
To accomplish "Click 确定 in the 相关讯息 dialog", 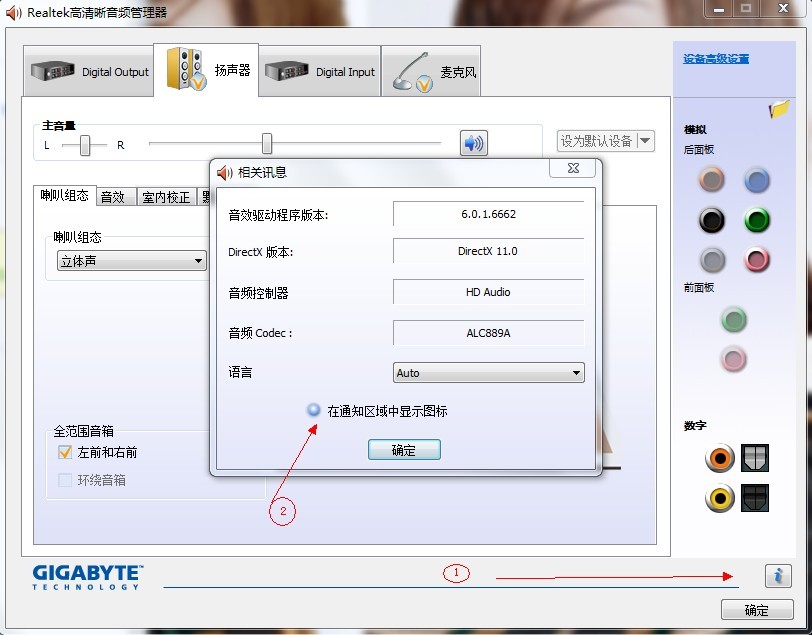I will click(404, 450).
